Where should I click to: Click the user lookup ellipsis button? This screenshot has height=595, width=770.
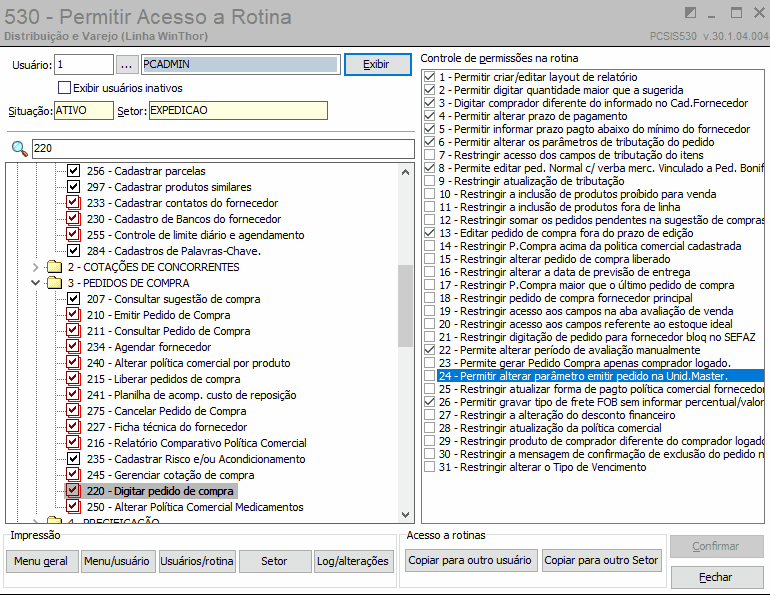point(127,64)
